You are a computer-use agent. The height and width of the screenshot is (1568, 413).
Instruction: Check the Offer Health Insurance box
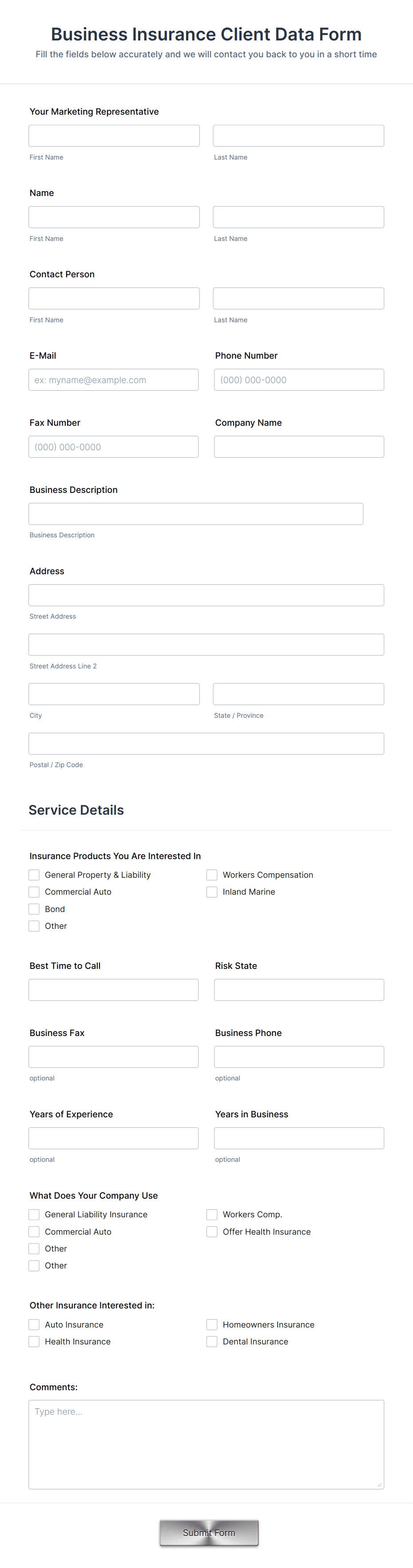tap(212, 1232)
